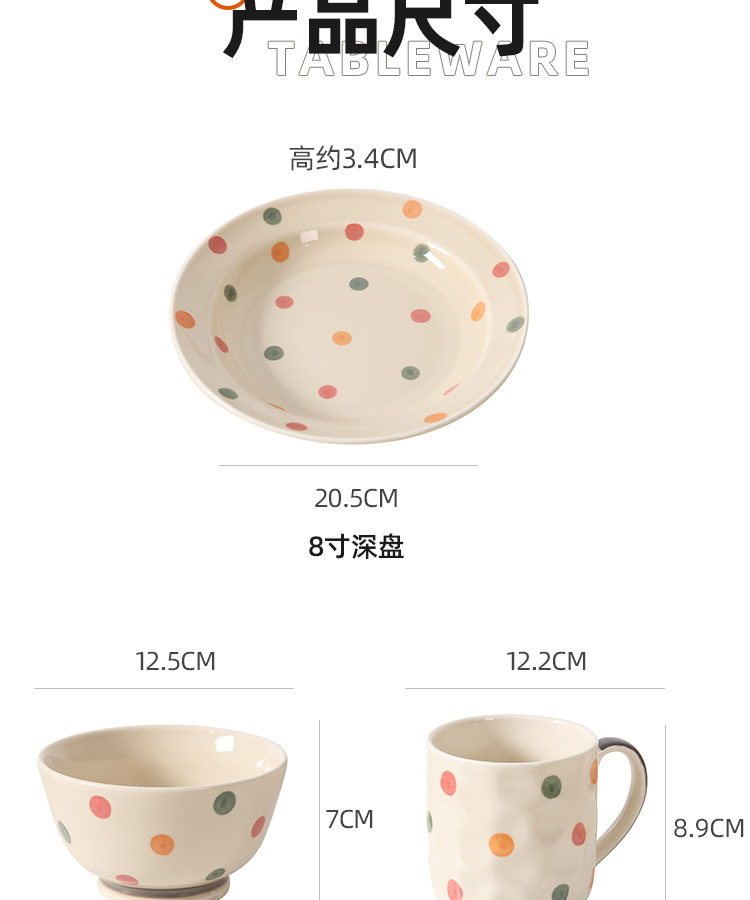
Task: Click the polka dot mug image
Action: coord(537,807)
